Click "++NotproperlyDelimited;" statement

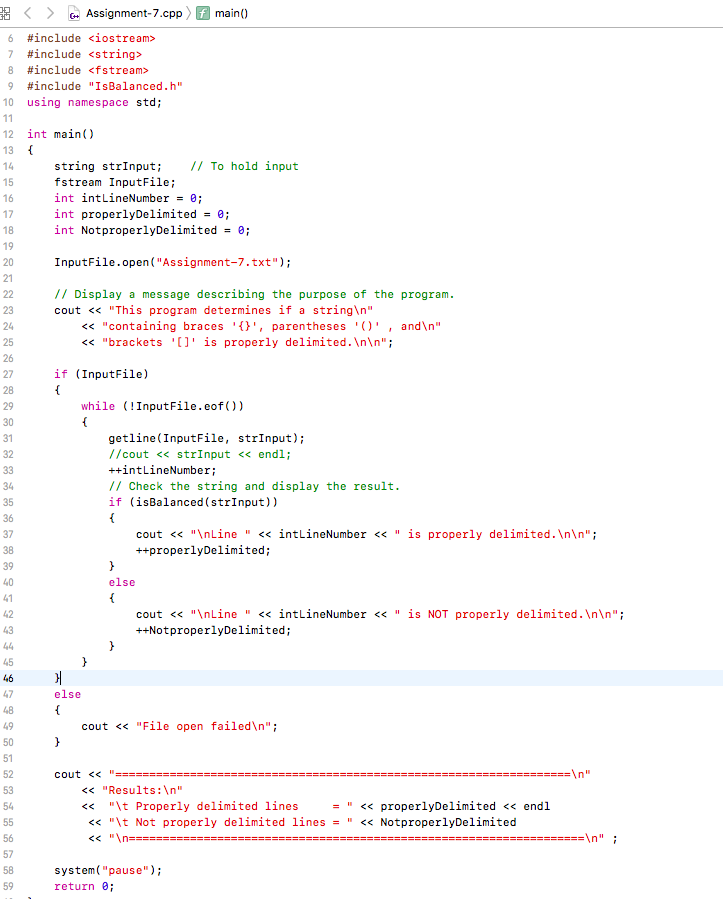coord(213,631)
